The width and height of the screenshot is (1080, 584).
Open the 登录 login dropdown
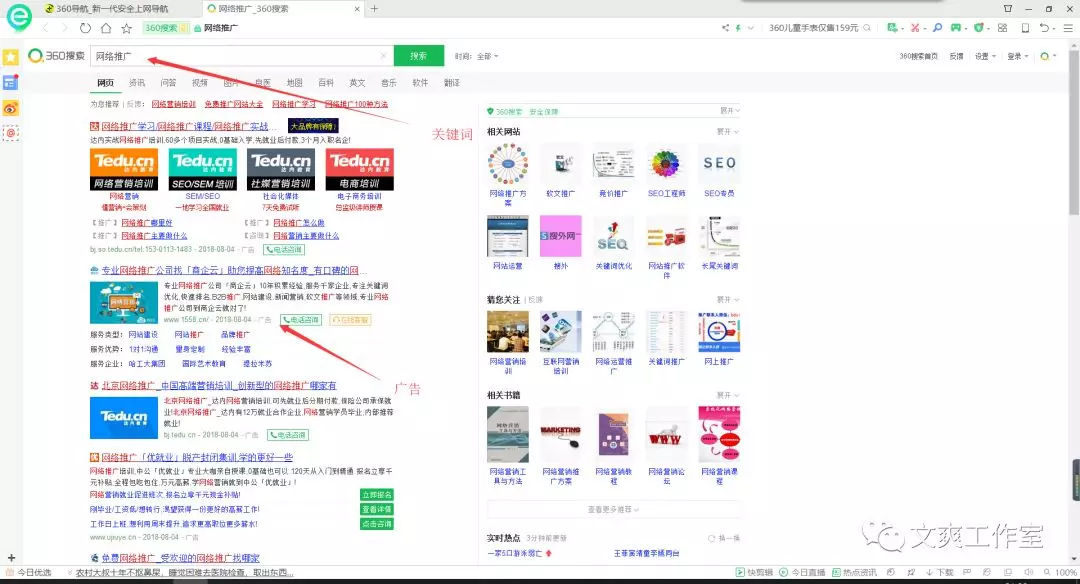[1017, 56]
